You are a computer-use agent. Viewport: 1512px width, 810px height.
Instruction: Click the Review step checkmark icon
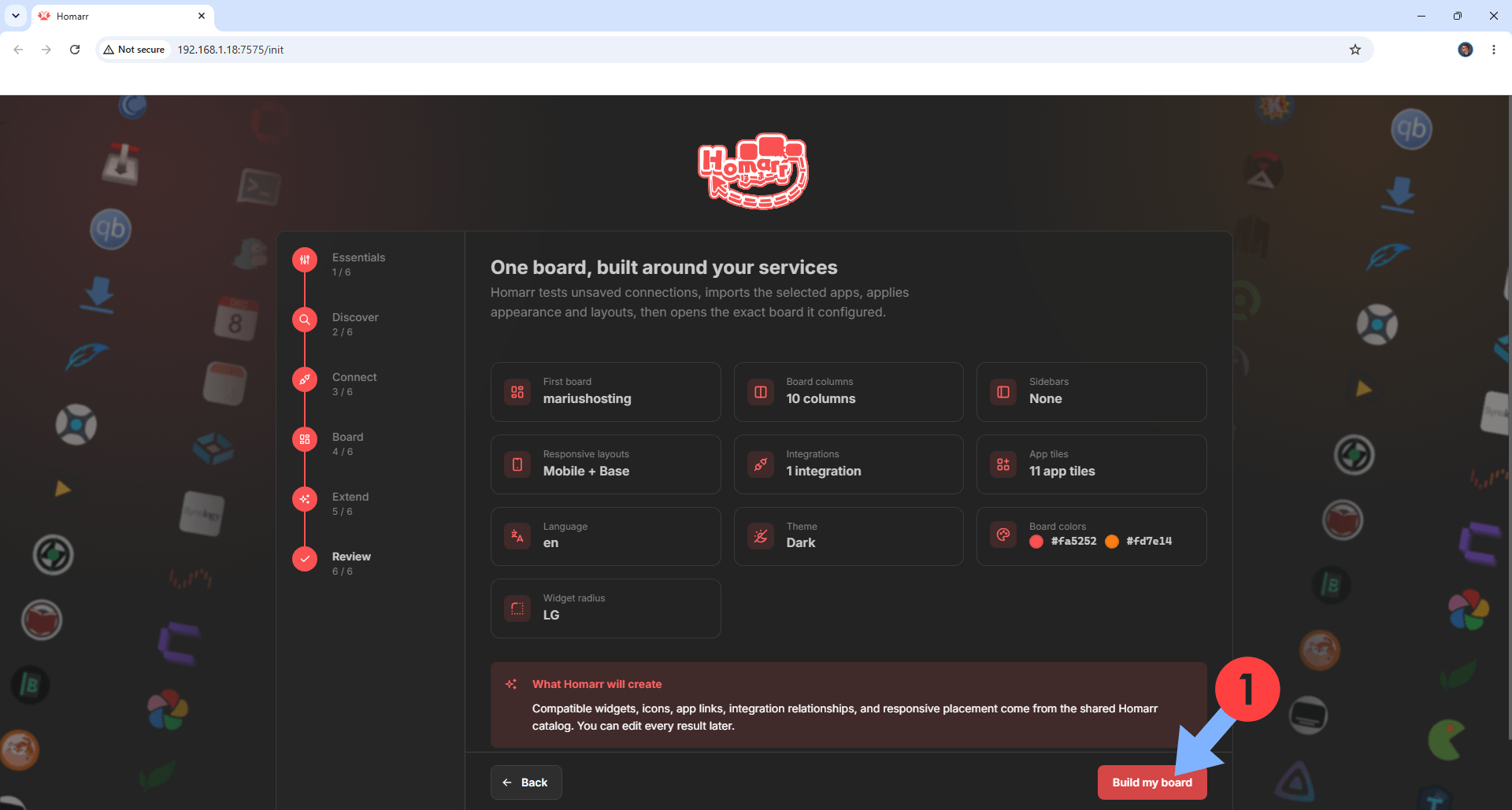305,559
